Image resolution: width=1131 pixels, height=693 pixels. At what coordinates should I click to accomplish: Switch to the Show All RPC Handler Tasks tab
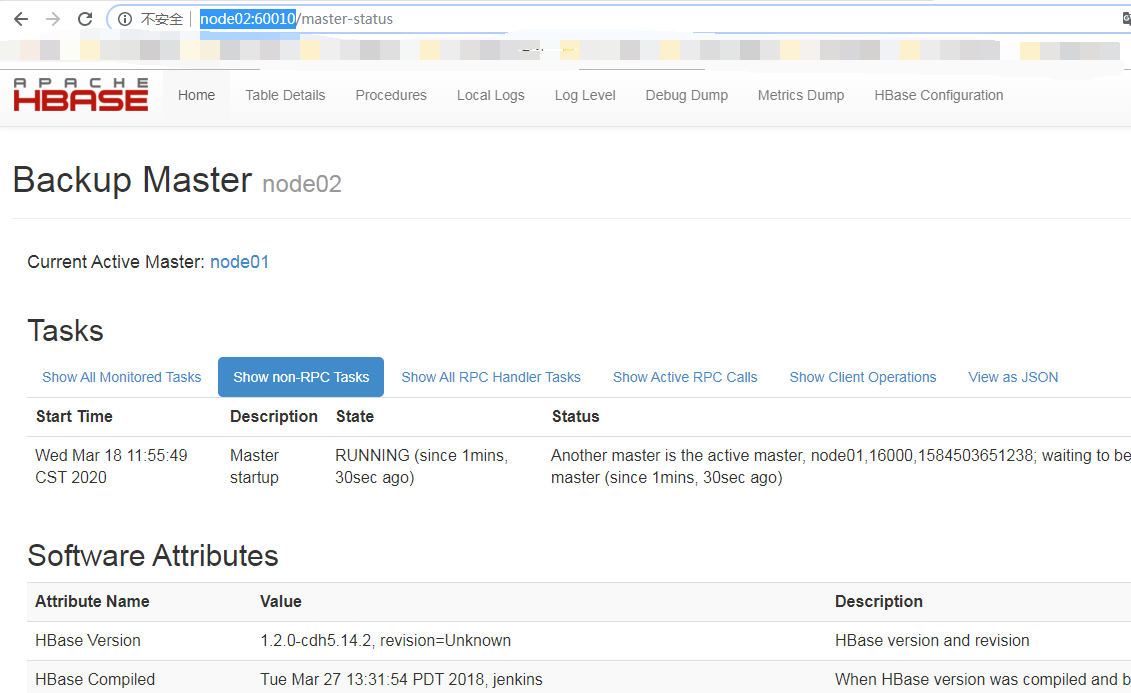point(490,377)
